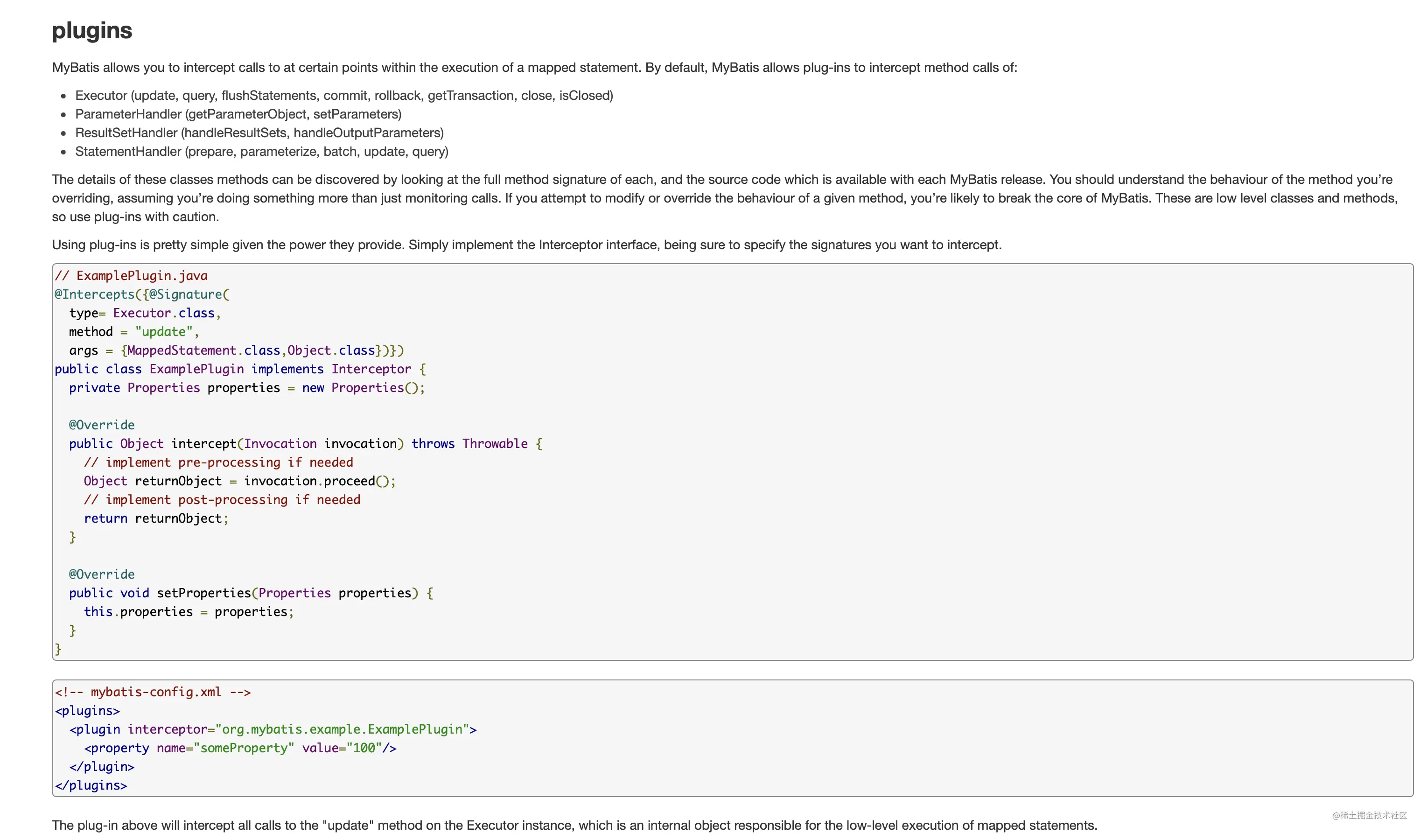Click the "public void setProperties(Properties properties)" line
Screen dimensions: 1427x840
[252, 593]
